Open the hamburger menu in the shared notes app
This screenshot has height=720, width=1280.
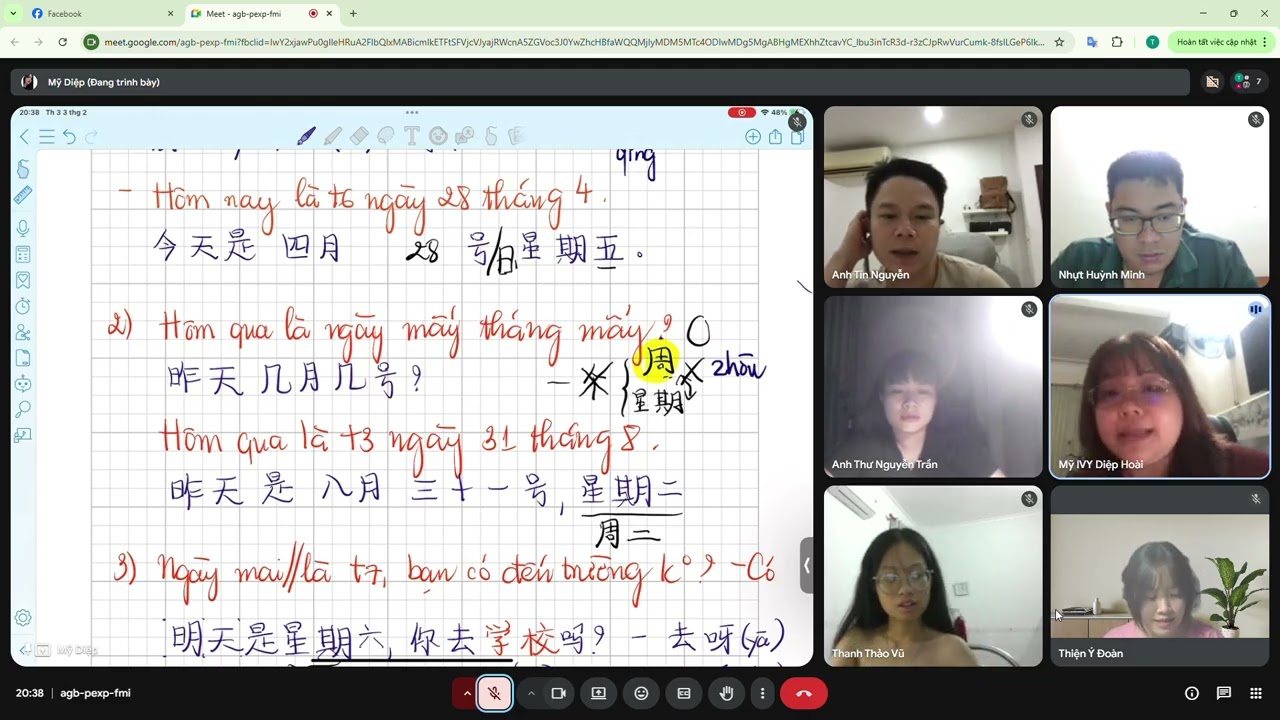46,137
